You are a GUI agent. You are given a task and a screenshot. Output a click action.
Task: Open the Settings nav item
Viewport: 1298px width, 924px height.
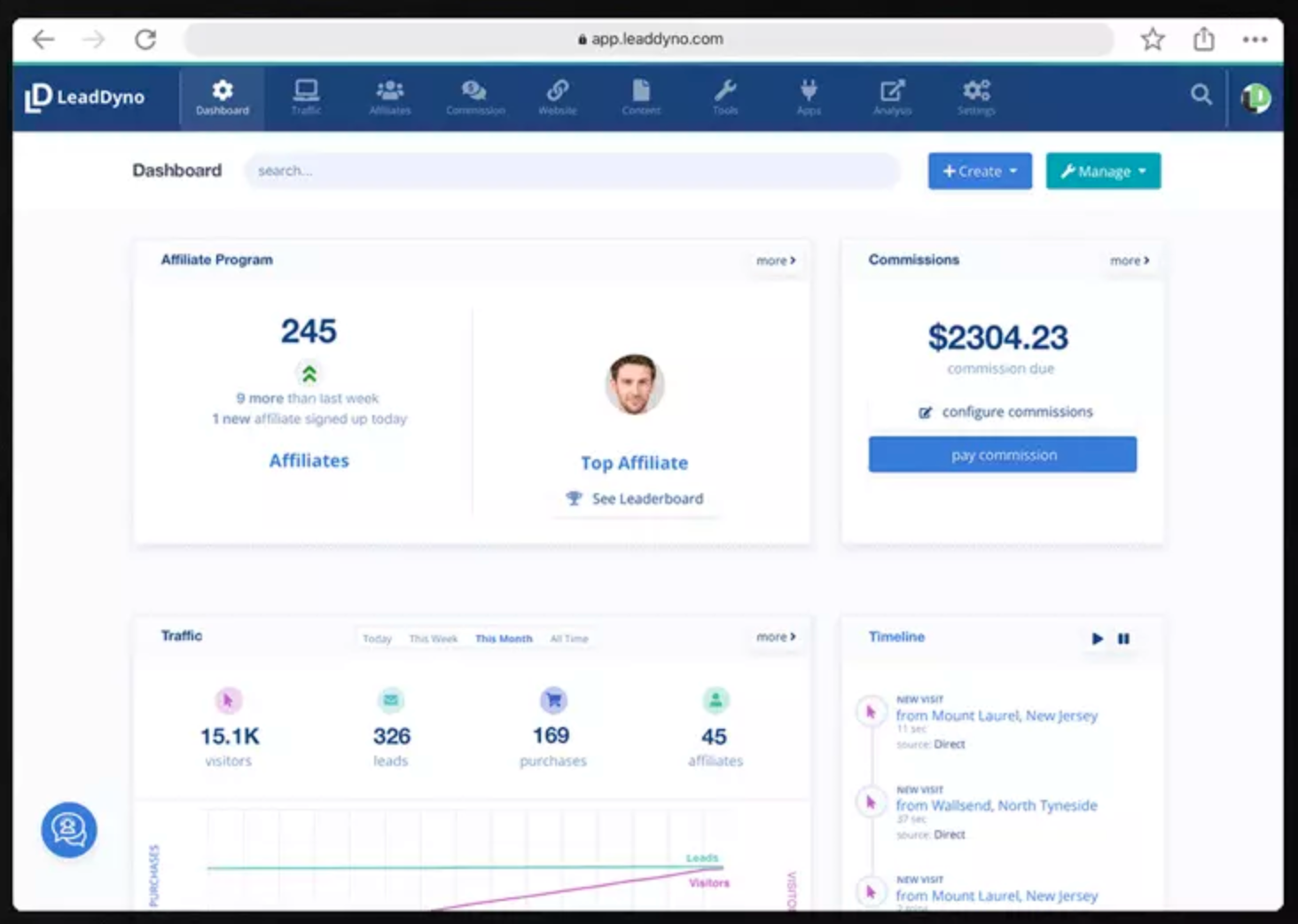(976, 98)
